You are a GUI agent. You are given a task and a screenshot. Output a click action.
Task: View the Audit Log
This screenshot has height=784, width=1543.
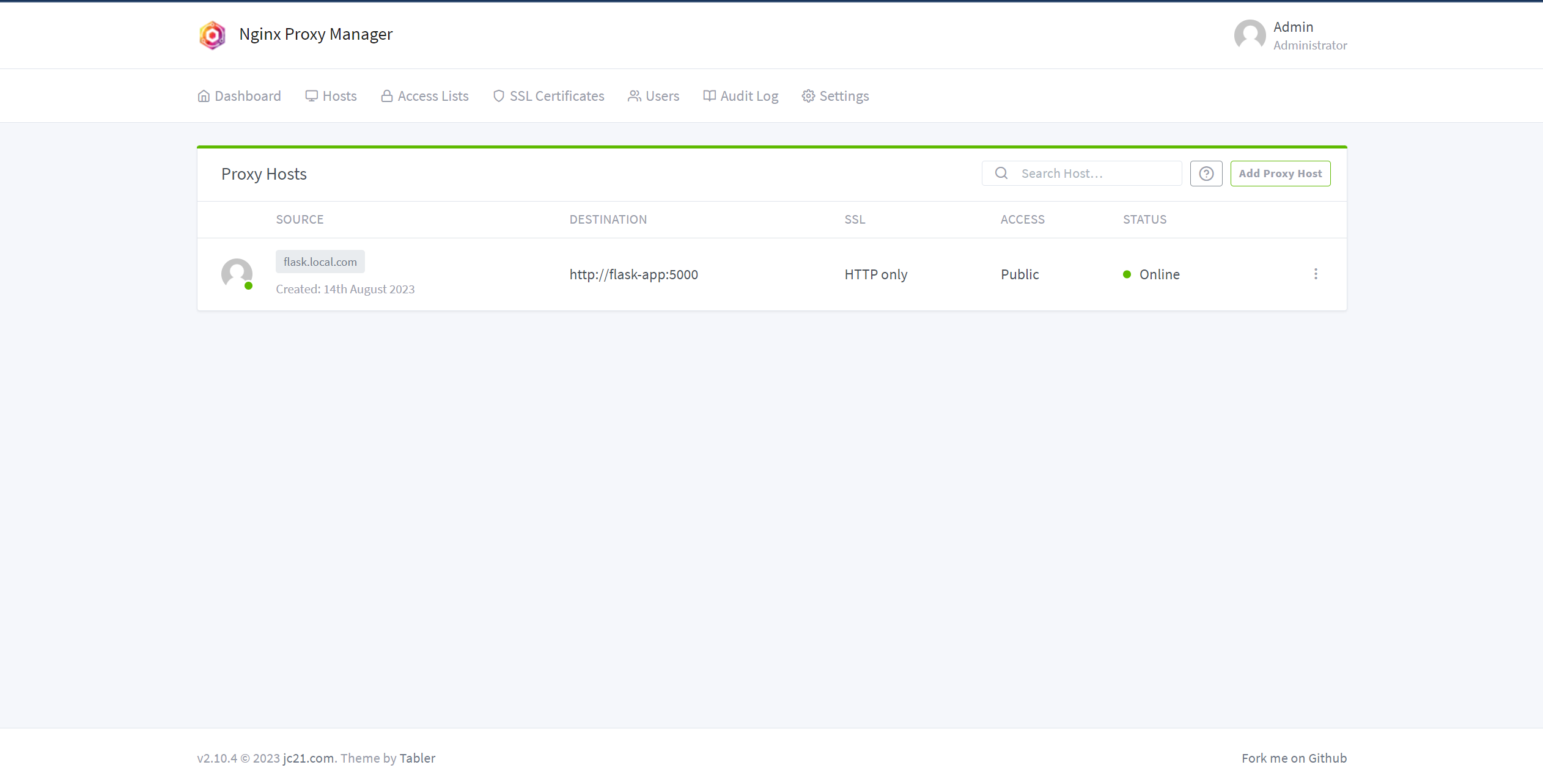pyautogui.click(x=740, y=96)
